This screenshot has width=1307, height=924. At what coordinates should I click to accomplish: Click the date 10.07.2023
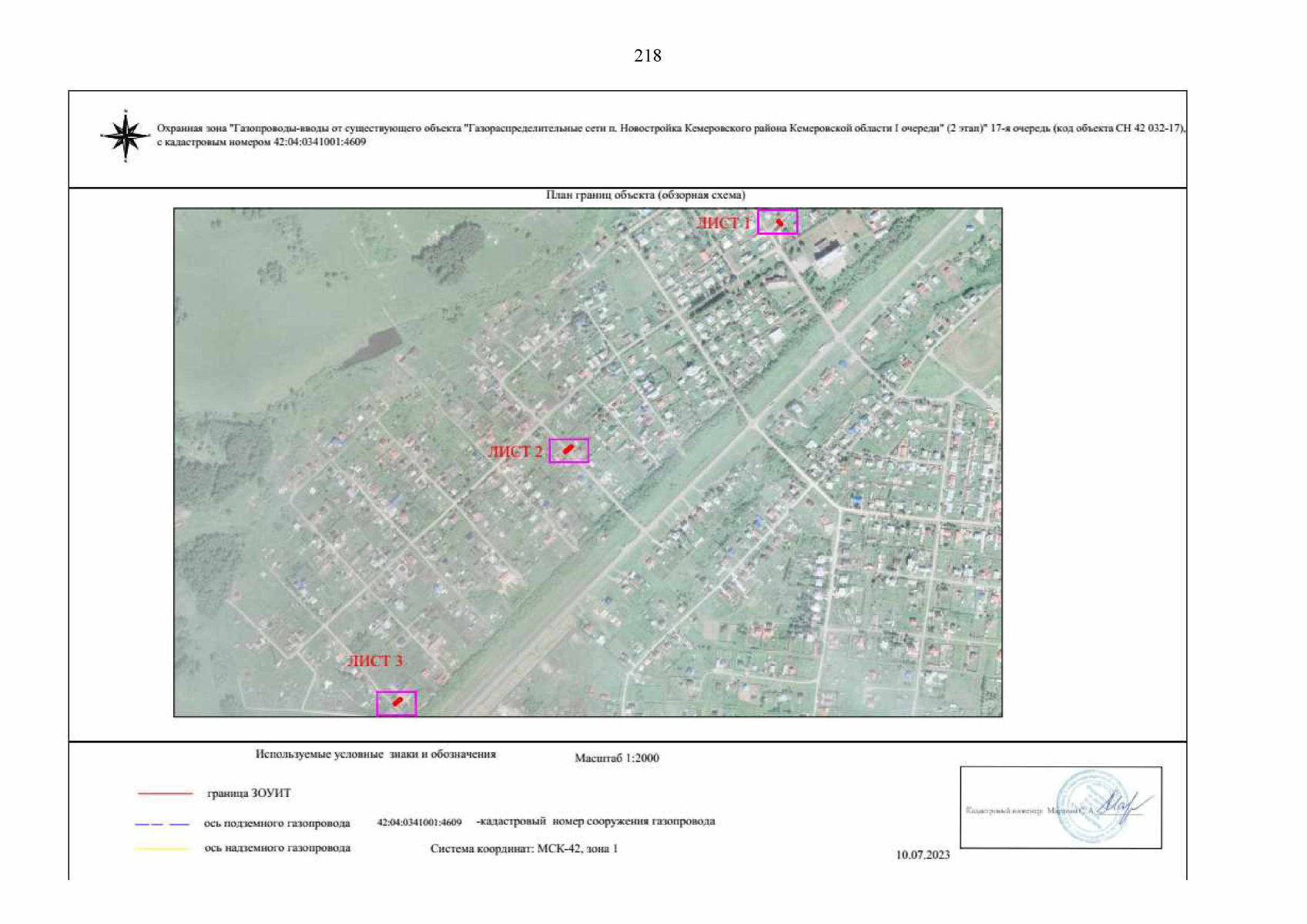pyautogui.click(x=923, y=855)
